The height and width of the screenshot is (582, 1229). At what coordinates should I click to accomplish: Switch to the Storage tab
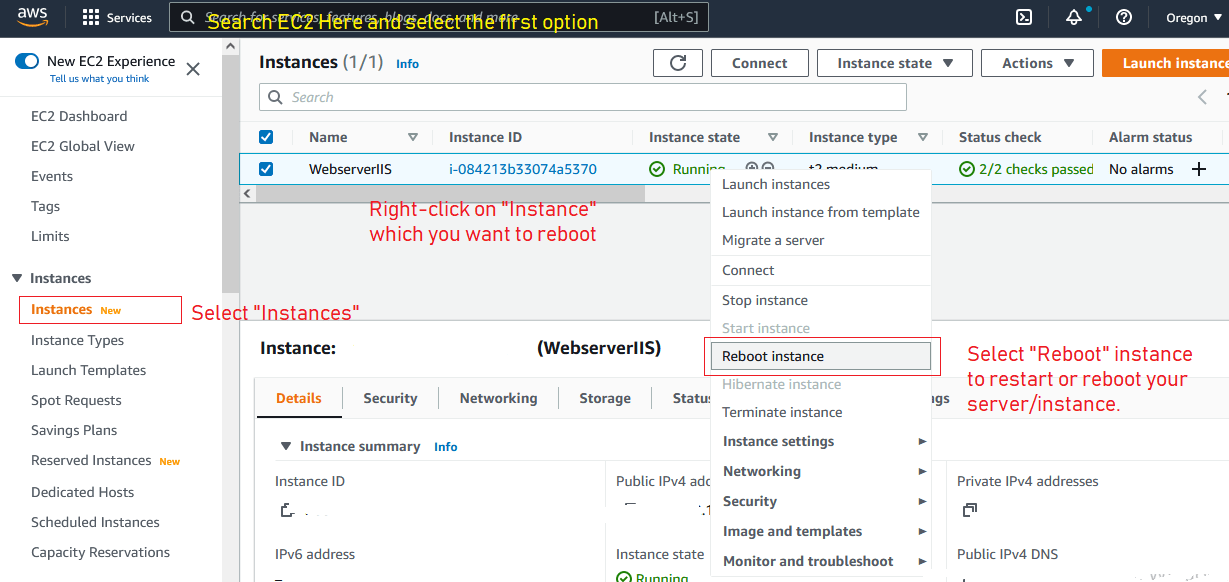click(605, 398)
